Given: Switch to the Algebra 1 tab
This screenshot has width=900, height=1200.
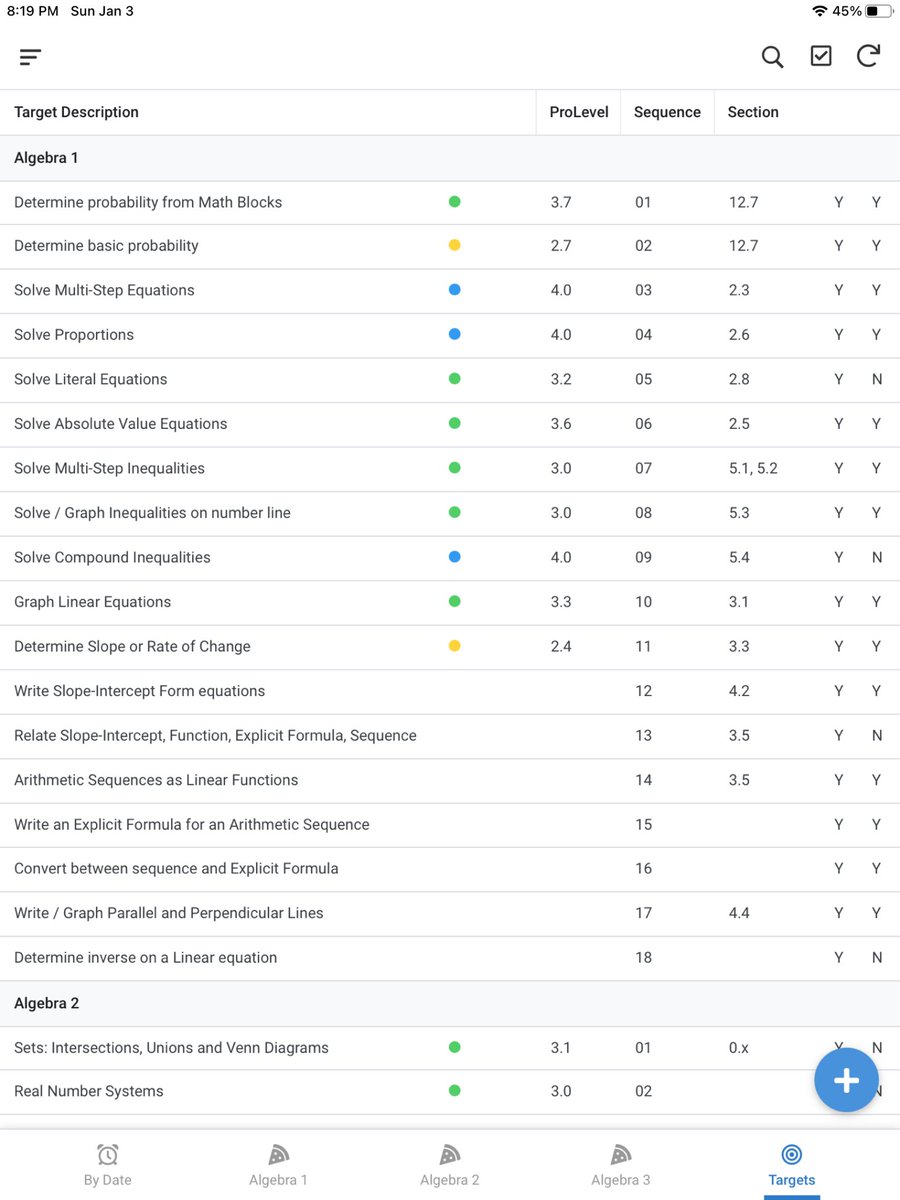Looking at the screenshot, I should point(278,1165).
